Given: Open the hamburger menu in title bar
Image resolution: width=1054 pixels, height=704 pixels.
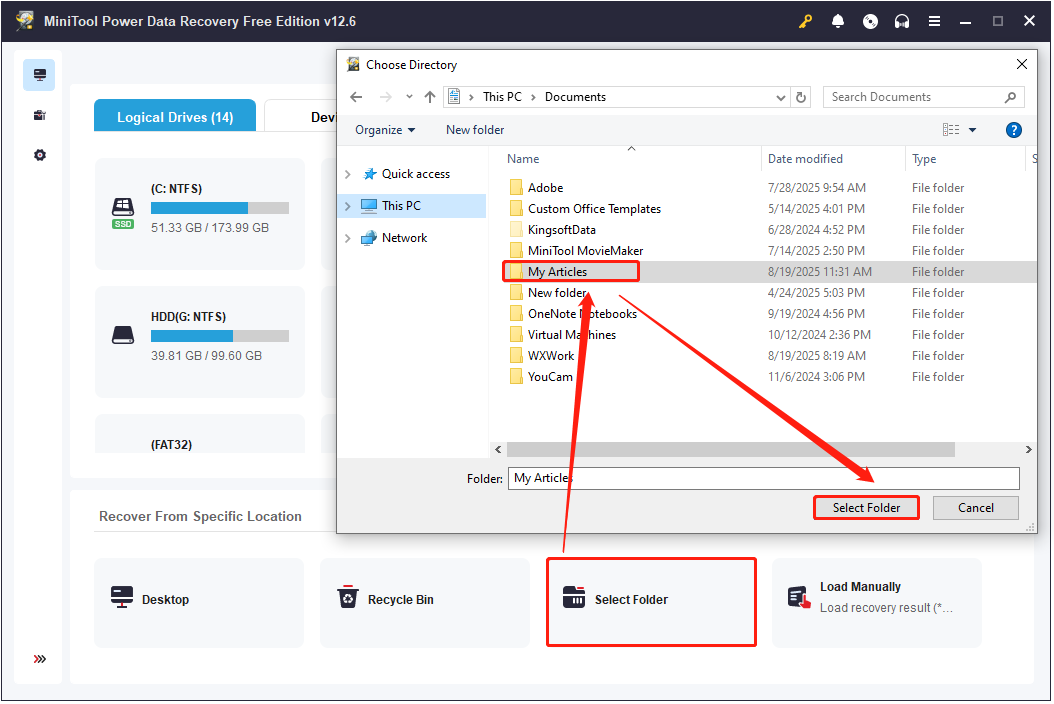Looking at the screenshot, I should [x=934, y=20].
